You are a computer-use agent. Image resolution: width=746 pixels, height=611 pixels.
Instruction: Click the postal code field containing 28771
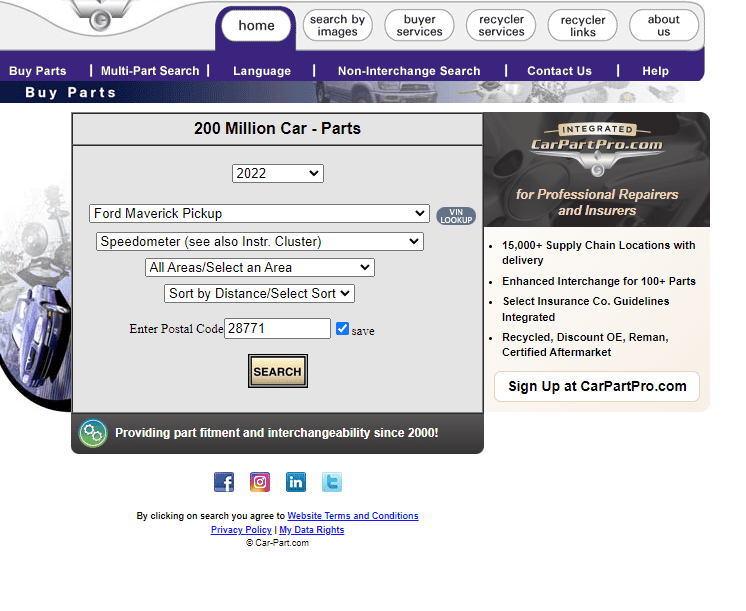coord(277,328)
